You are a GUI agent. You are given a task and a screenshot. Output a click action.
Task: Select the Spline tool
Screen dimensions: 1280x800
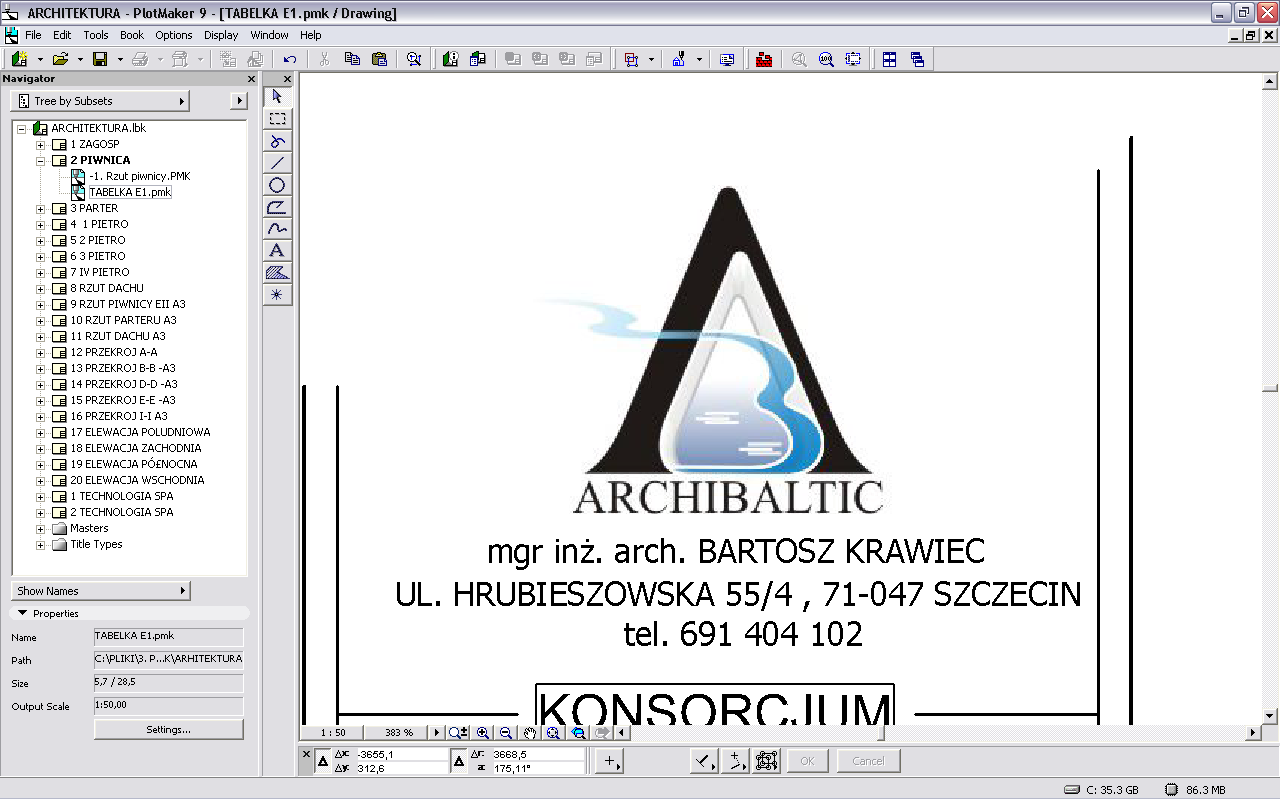[x=277, y=229]
